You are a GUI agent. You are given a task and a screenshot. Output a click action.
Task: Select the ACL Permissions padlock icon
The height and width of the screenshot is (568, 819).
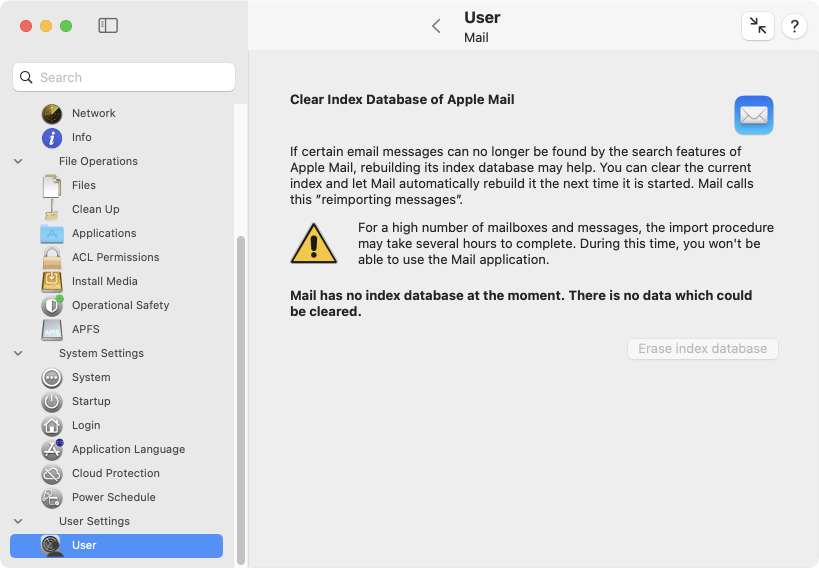(52, 258)
